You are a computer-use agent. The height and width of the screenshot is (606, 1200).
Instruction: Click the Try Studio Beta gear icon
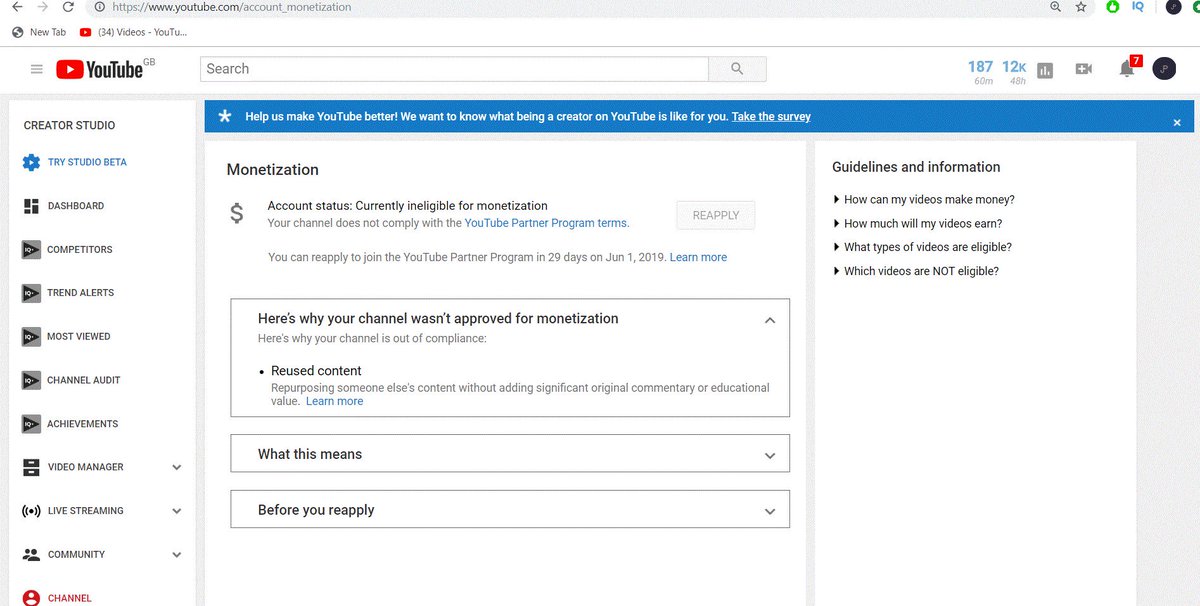[x=31, y=162]
